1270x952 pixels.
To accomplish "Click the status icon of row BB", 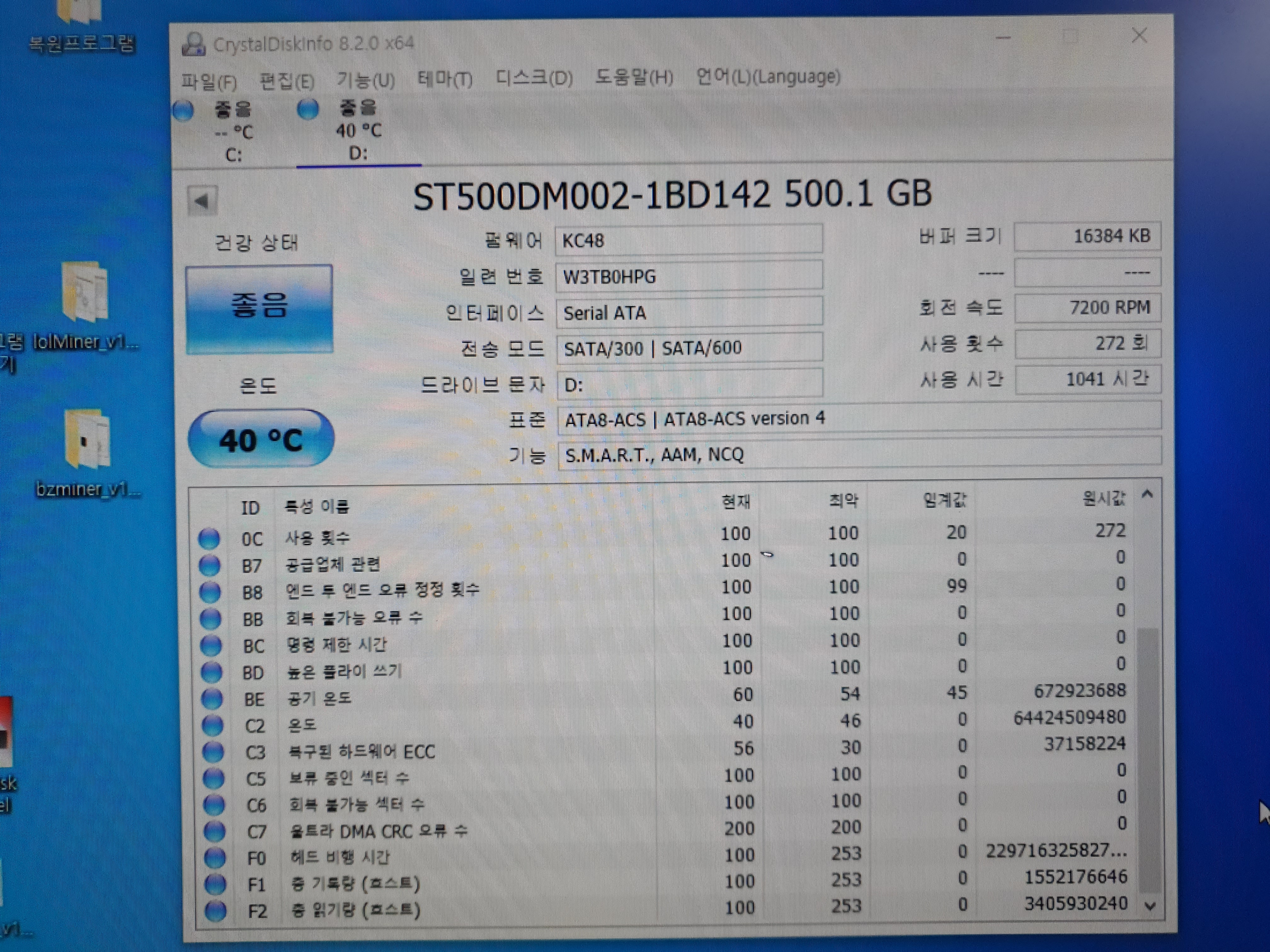I will 211,619.
